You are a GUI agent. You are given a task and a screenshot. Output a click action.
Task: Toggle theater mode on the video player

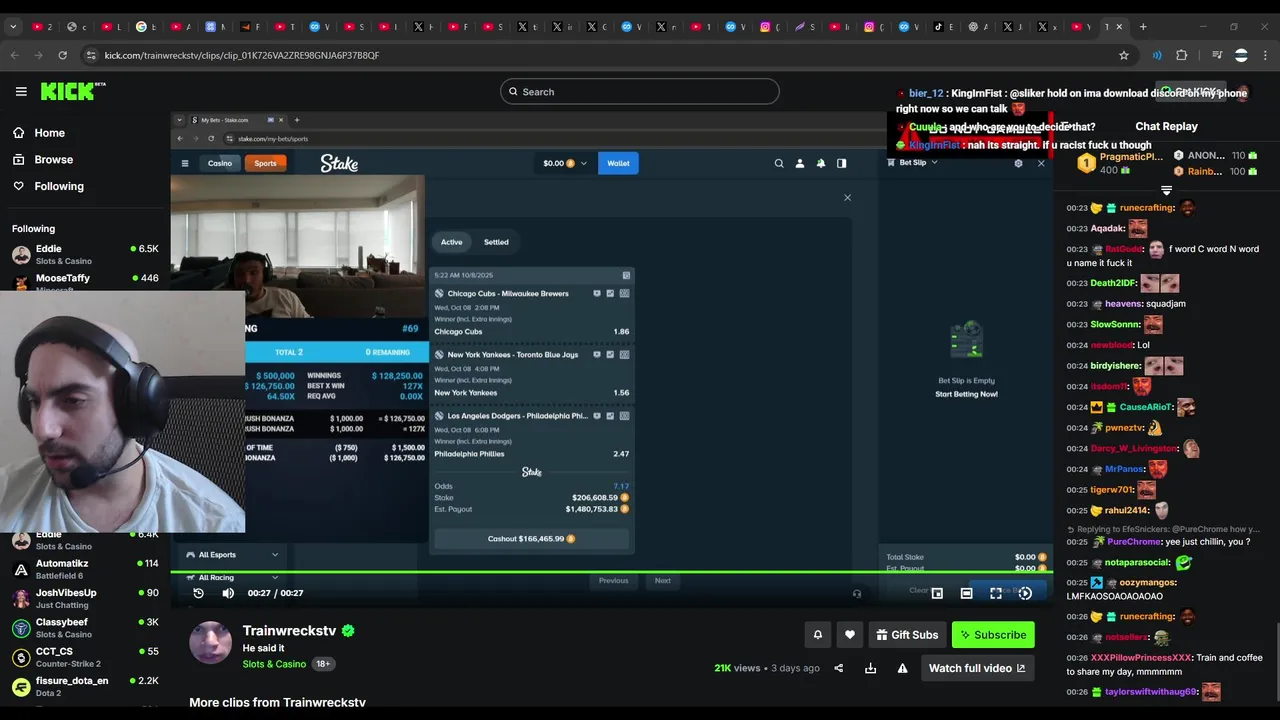pos(966,593)
